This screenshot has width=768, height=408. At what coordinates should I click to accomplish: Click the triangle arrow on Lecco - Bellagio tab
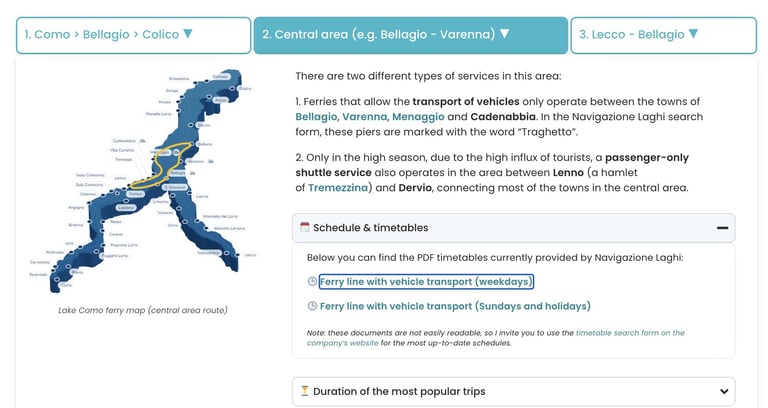click(x=693, y=33)
